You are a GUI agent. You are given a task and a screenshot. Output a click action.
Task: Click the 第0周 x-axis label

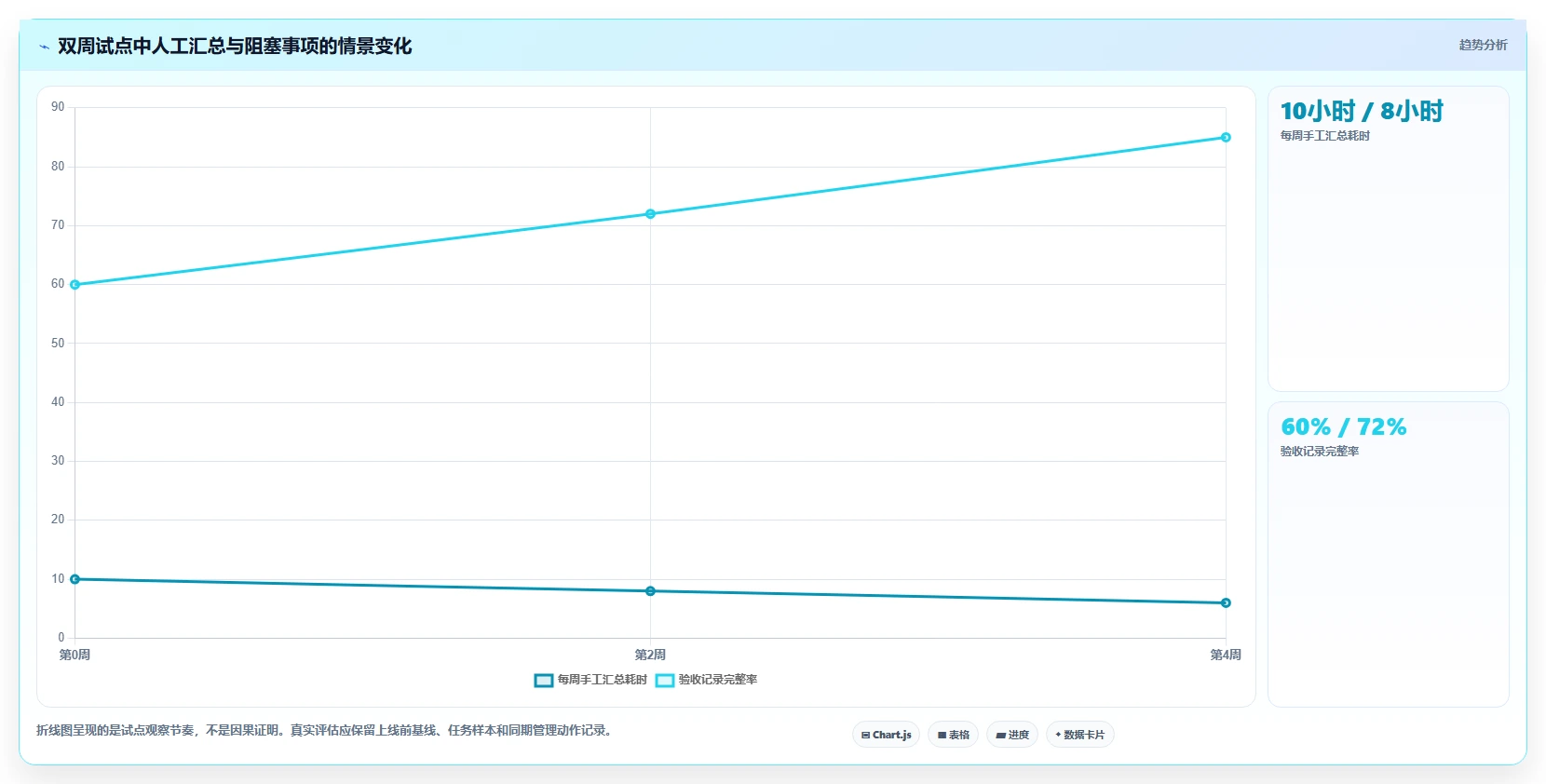[75, 656]
